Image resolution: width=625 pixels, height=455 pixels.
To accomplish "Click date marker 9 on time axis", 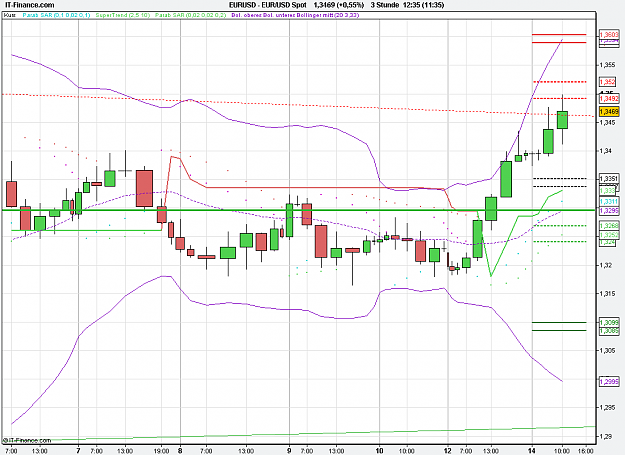I will pyautogui.click(x=289, y=451).
